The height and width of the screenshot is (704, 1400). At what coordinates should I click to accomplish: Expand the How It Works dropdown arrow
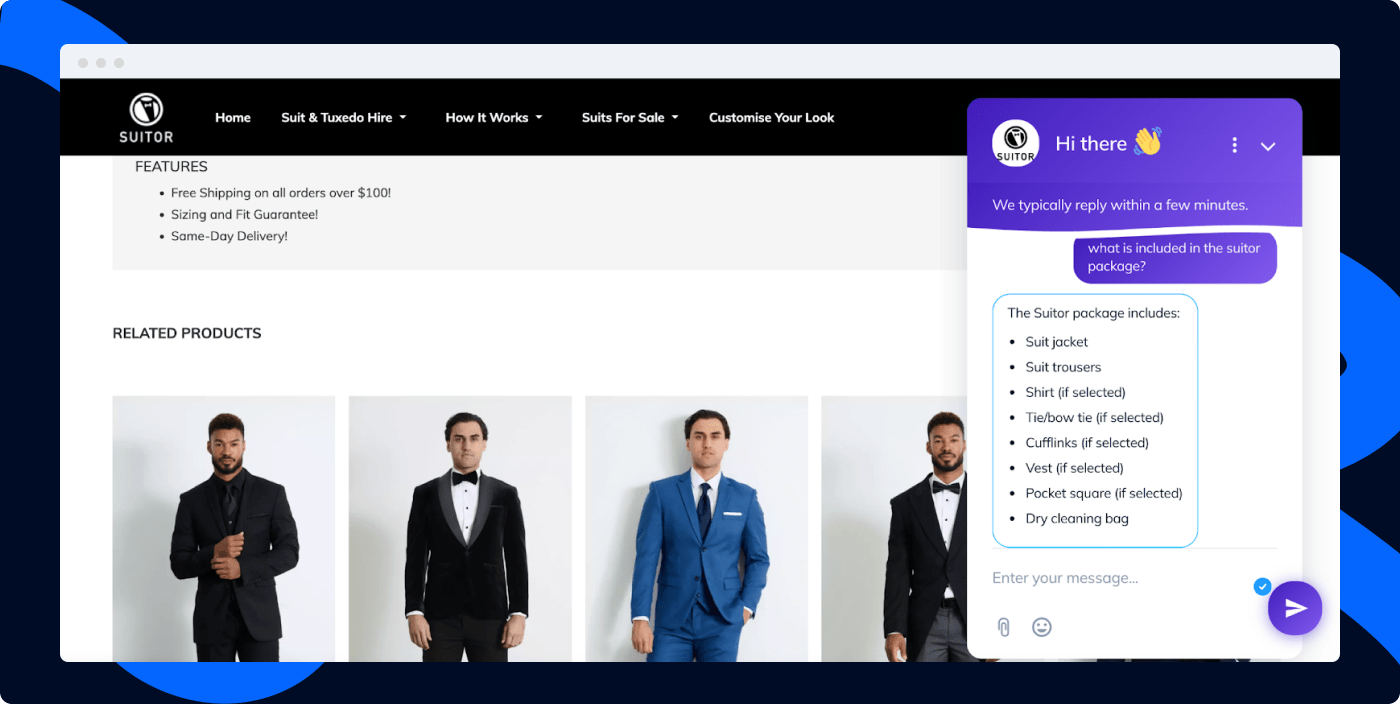(x=539, y=118)
